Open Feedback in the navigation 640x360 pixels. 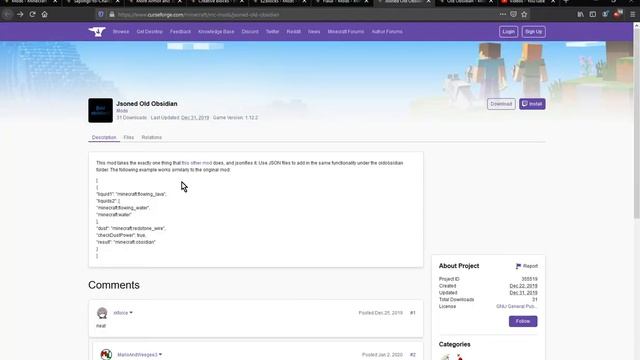pos(180,31)
